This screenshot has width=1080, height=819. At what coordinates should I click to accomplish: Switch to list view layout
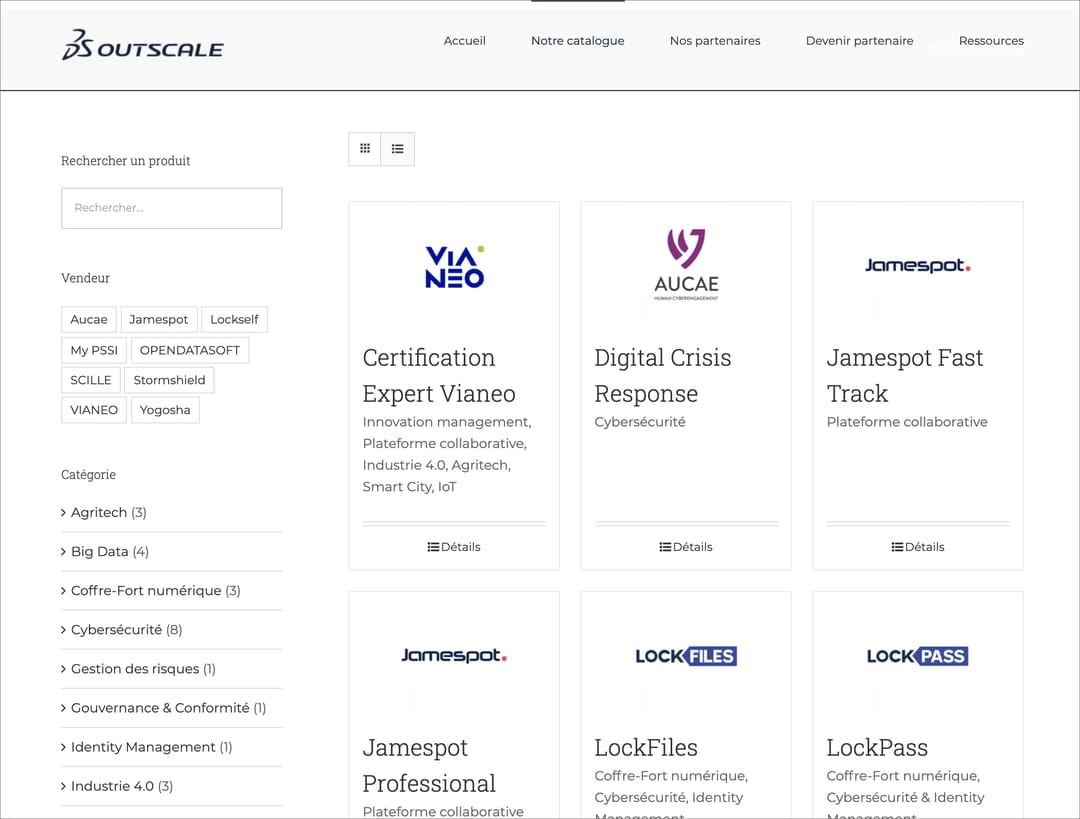click(398, 149)
